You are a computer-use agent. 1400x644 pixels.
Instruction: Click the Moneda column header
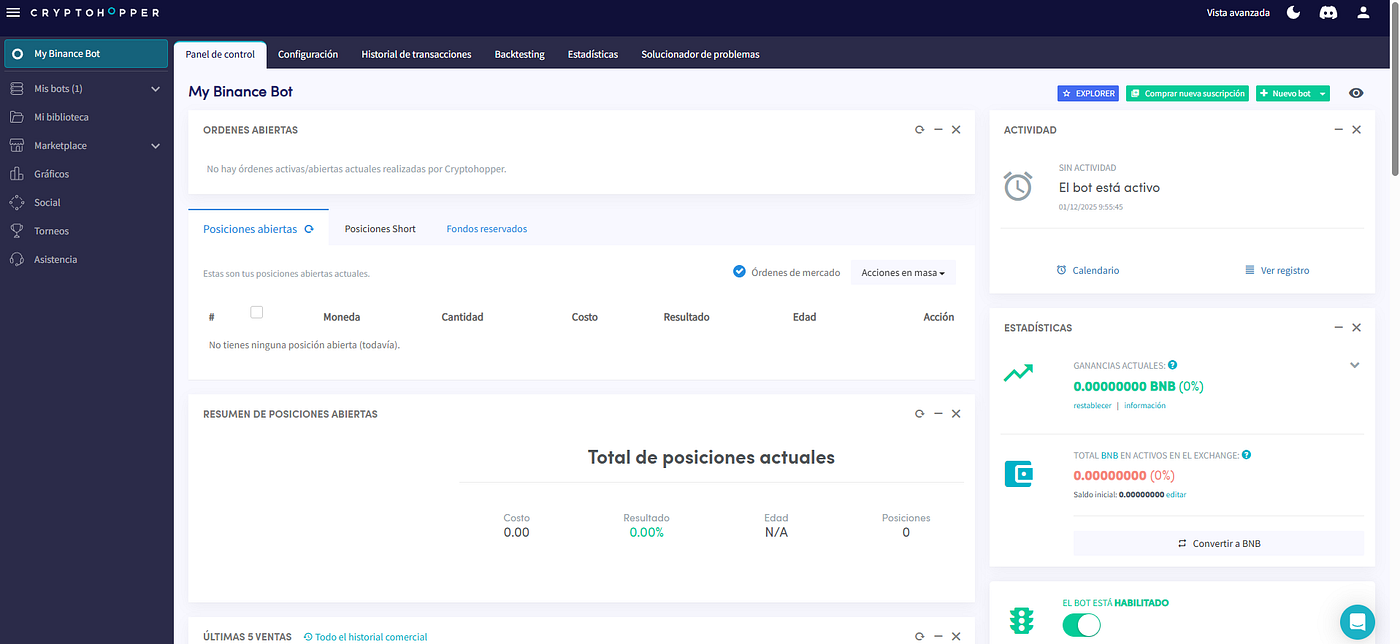click(x=341, y=317)
